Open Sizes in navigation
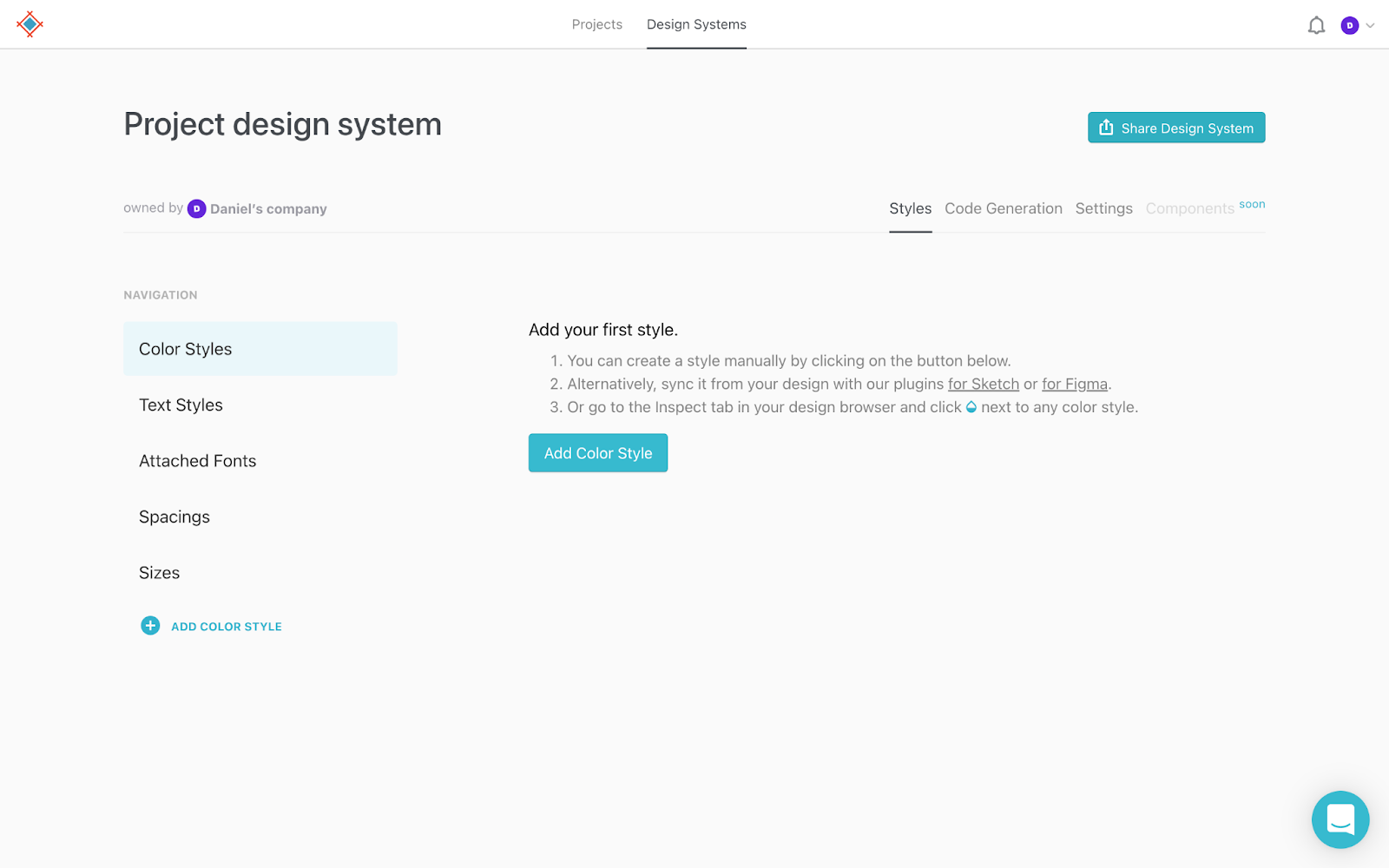This screenshot has height=868, width=1389. point(260,573)
